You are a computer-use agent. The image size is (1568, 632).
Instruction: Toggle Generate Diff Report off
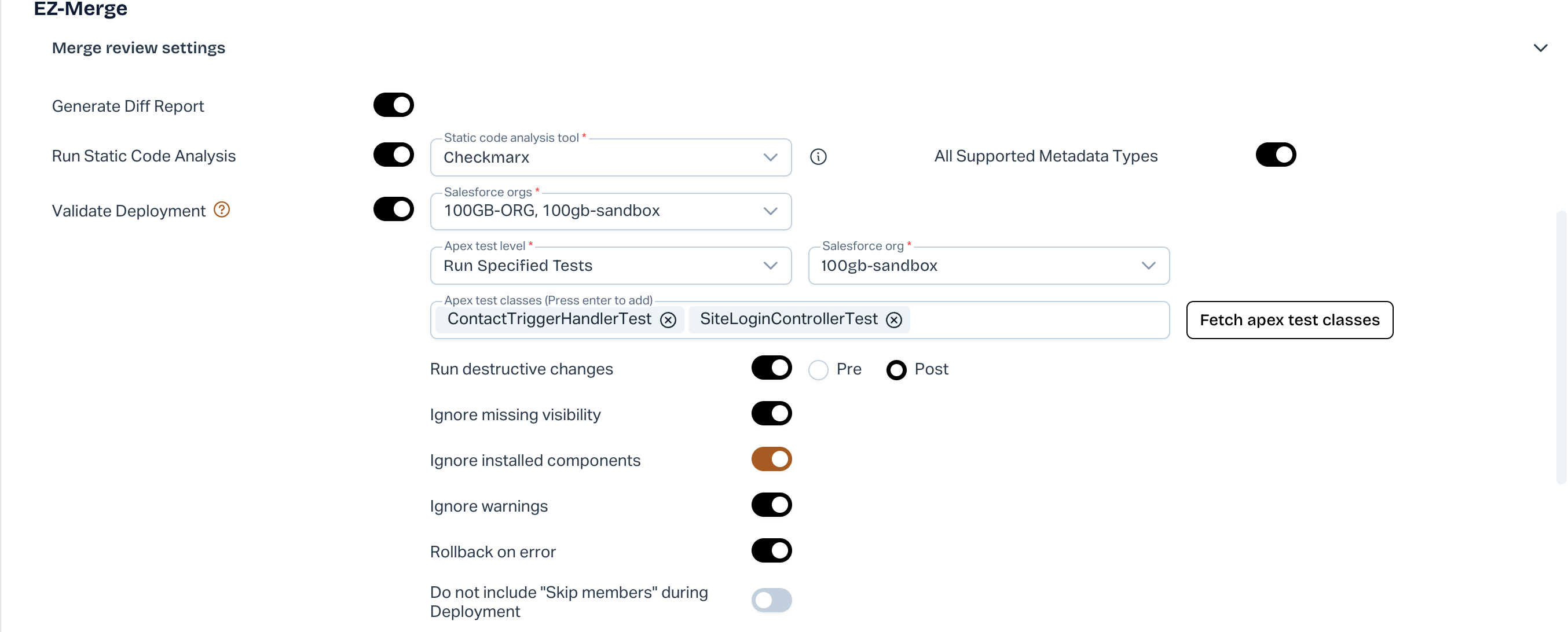pyautogui.click(x=393, y=105)
